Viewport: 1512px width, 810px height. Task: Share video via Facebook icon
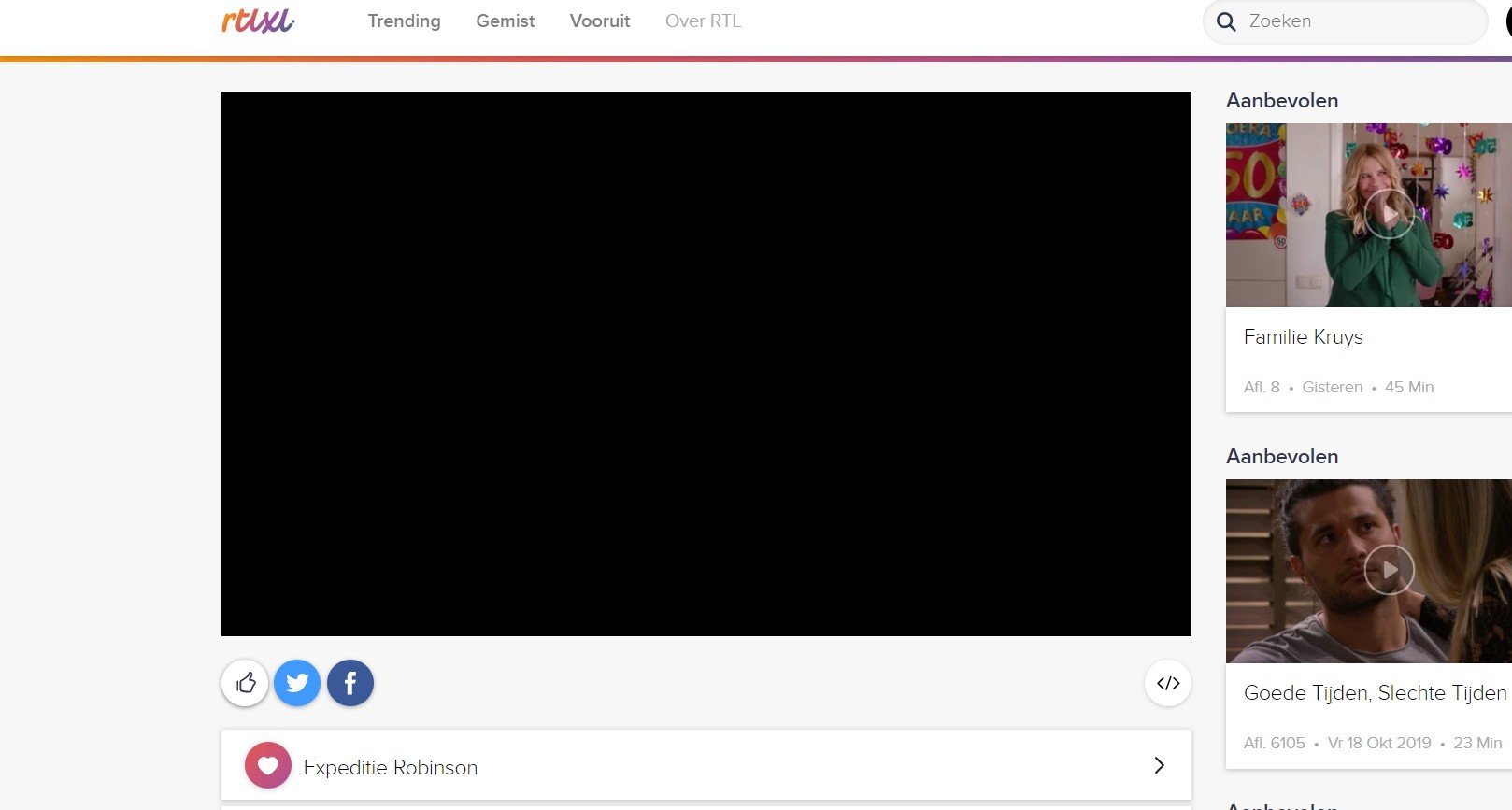tap(350, 683)
